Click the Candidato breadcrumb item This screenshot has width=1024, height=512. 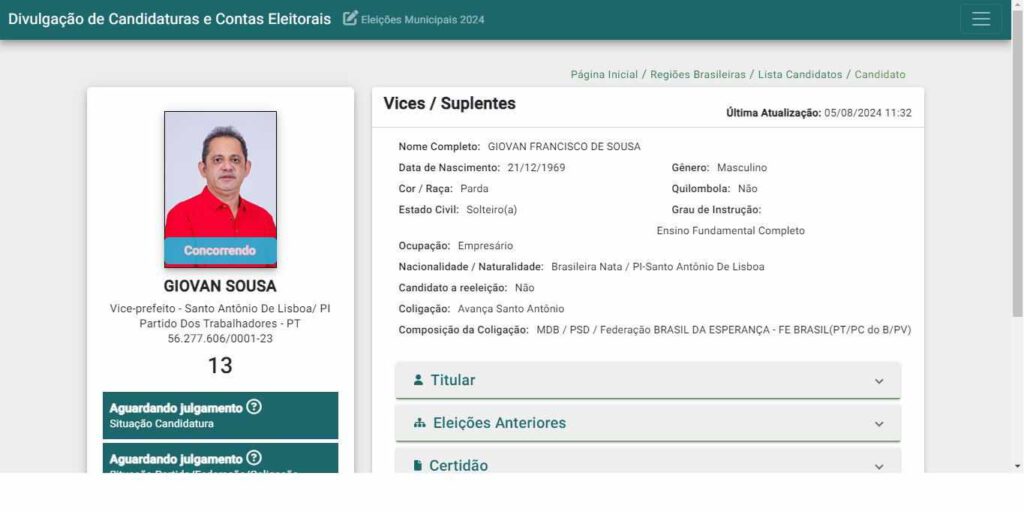(880, 74)
